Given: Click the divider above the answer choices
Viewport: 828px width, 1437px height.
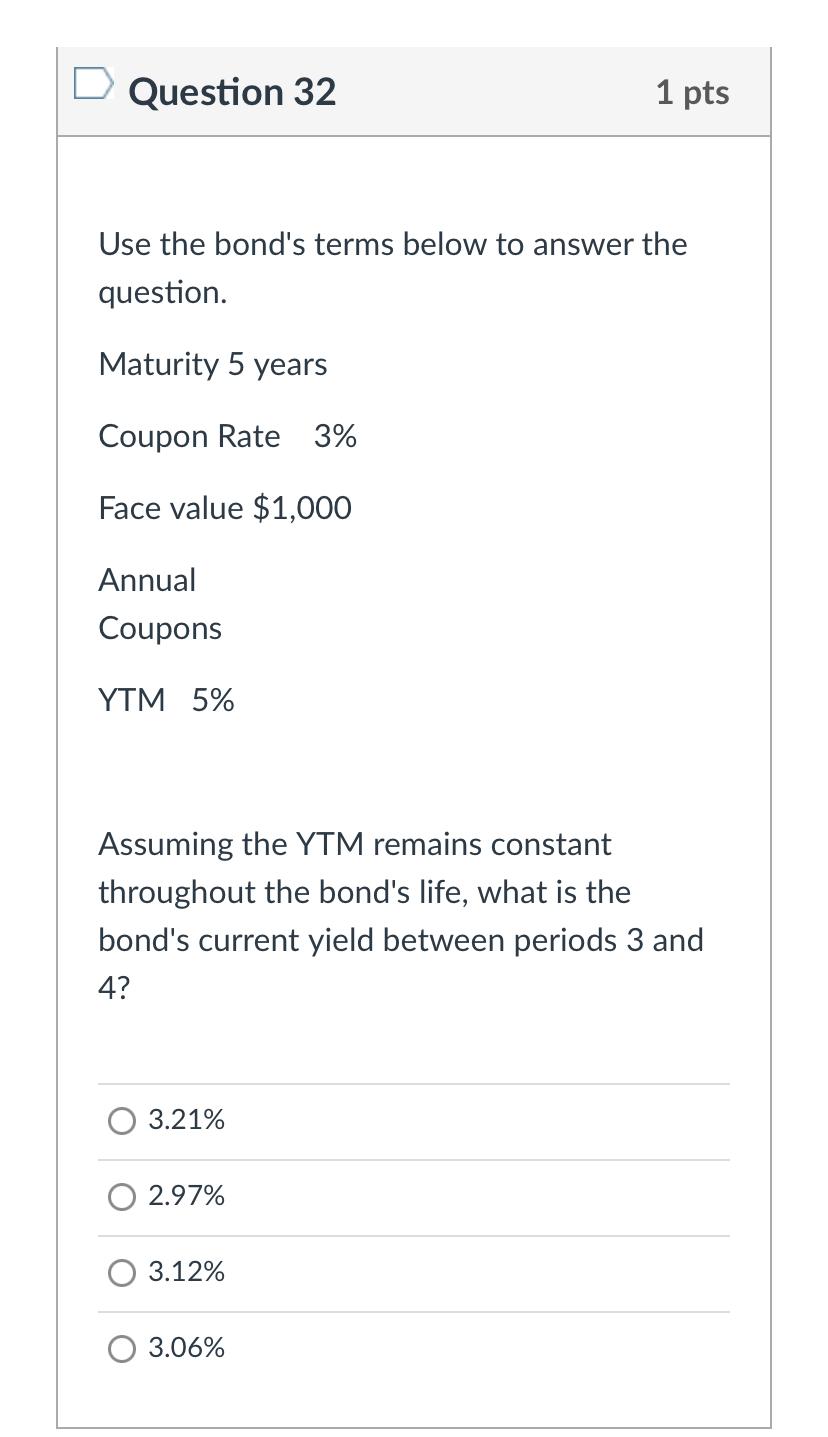Looking at the screenshot, I should (x=413, y=1084).
